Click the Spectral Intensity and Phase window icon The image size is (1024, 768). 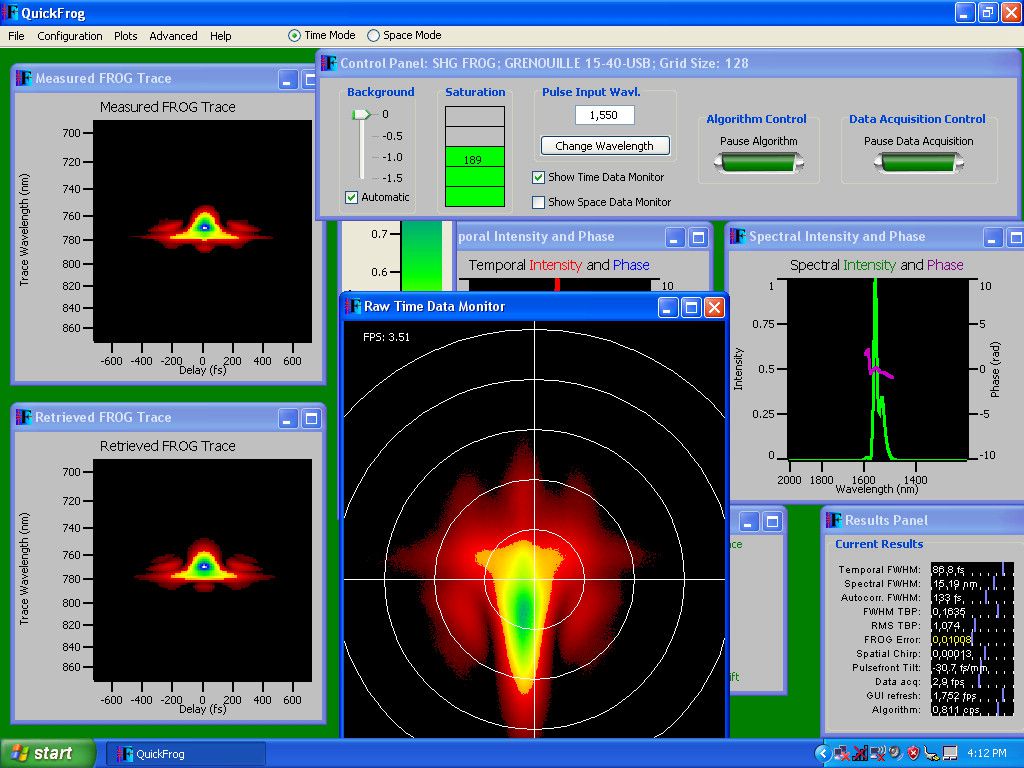(738, 237)
